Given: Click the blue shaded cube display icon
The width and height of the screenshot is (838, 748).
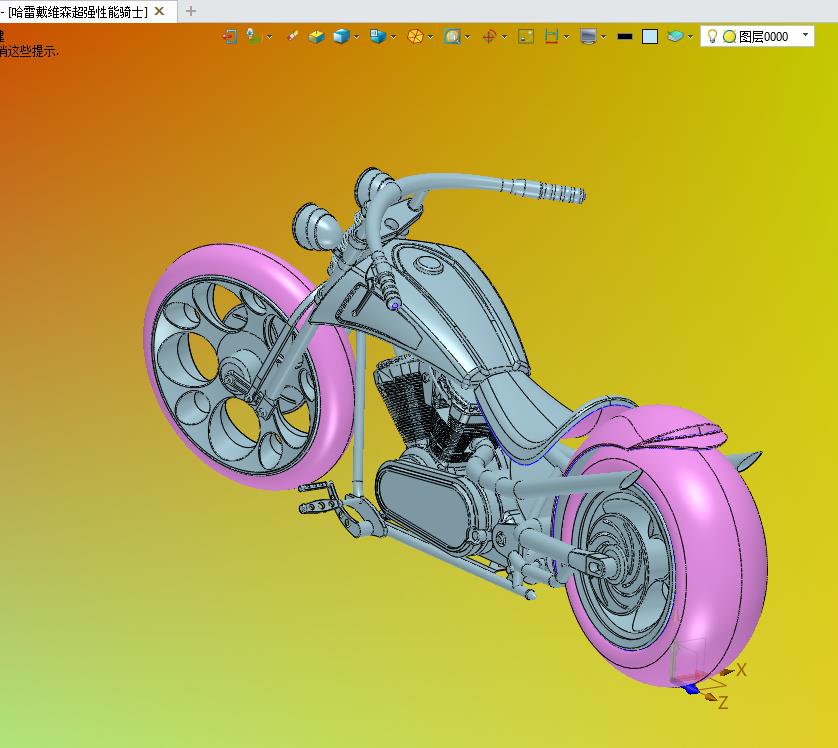Looking at the screenshot, I should pos(341,36).
